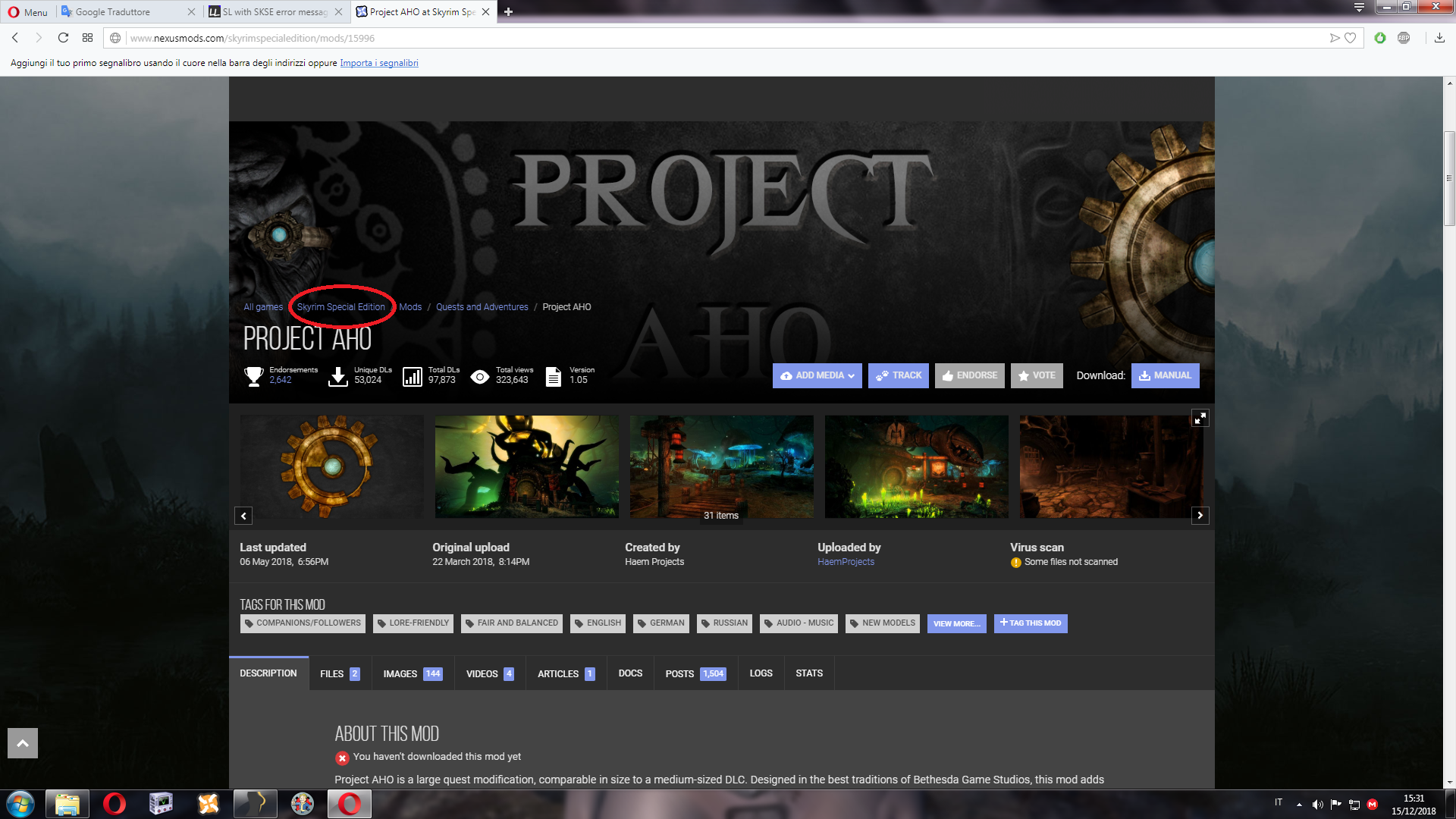Image resolution: width=1456 pixels, height=819 pixels.
Task: Select the Fair and Balanced tag
Action: [x=512, y=623]
